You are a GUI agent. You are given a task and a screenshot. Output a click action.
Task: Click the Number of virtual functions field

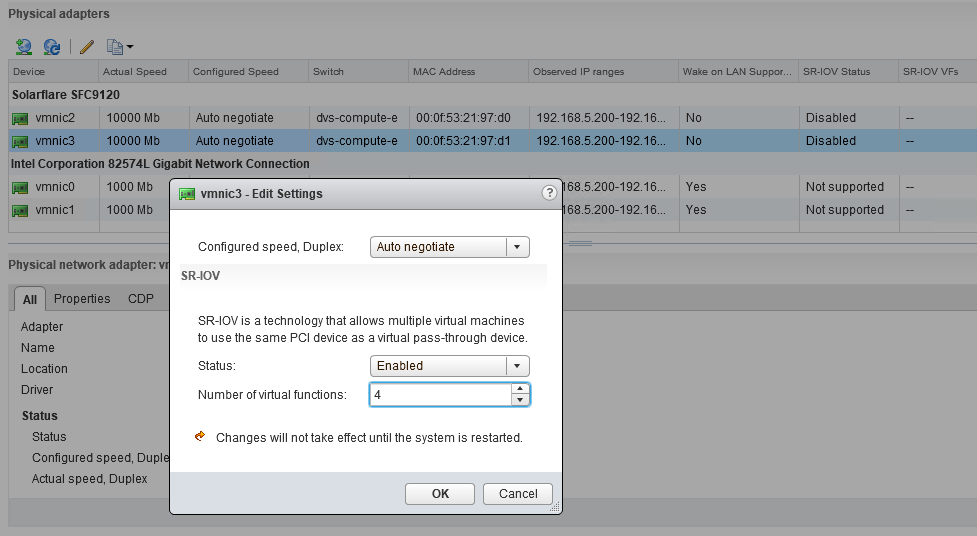point(441,395)
